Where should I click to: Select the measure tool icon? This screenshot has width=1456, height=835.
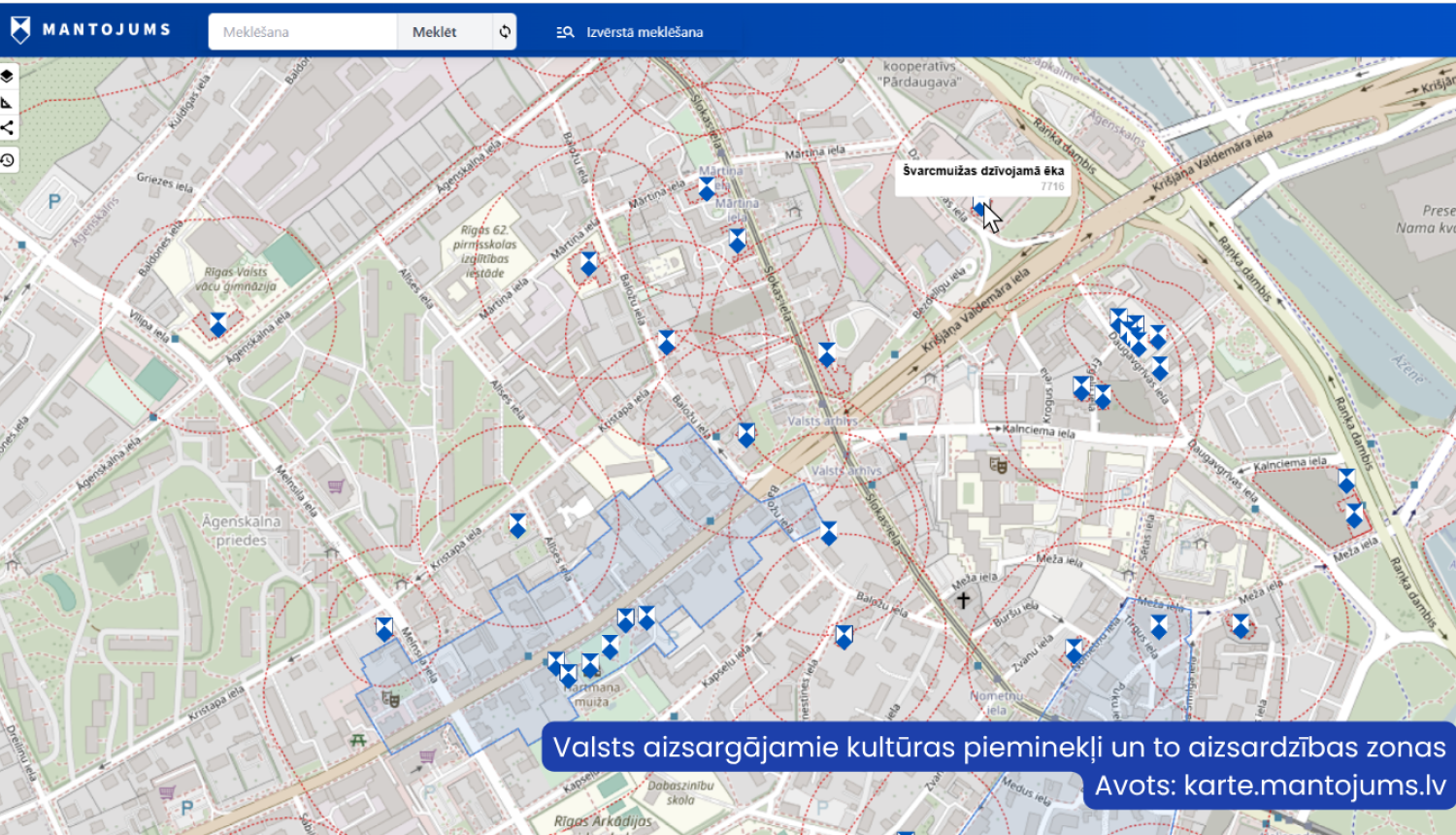pyautogui.click(x=7, y=101)
